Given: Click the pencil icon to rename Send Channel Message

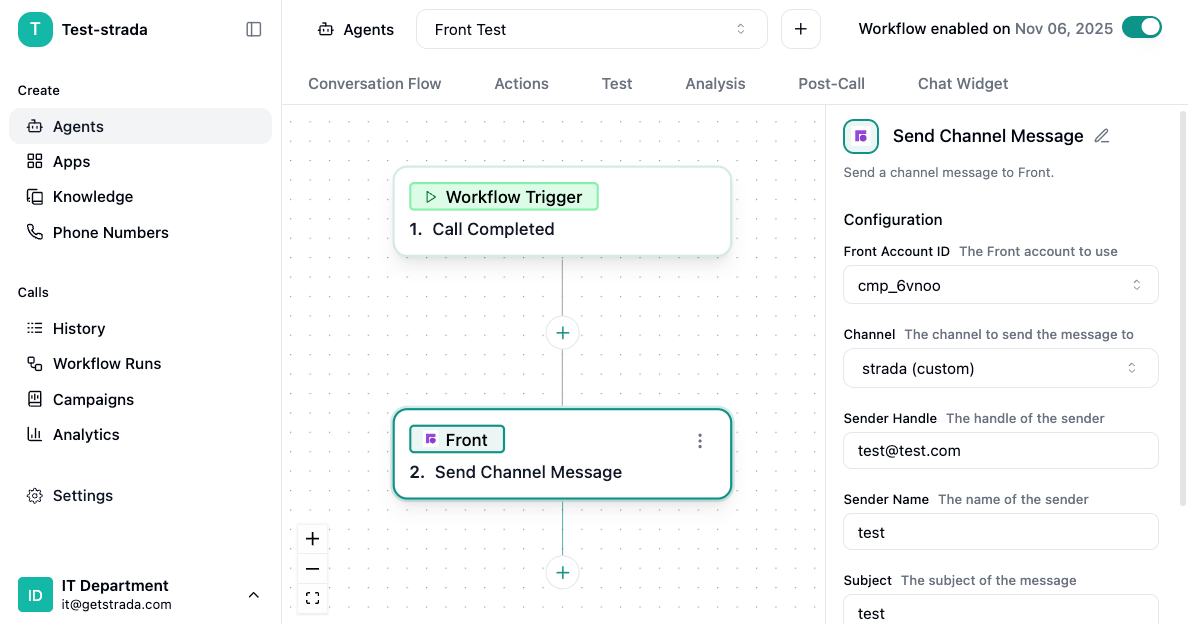Looking at the screenshot, I should pyautogui.click(x=1102, y=136).
